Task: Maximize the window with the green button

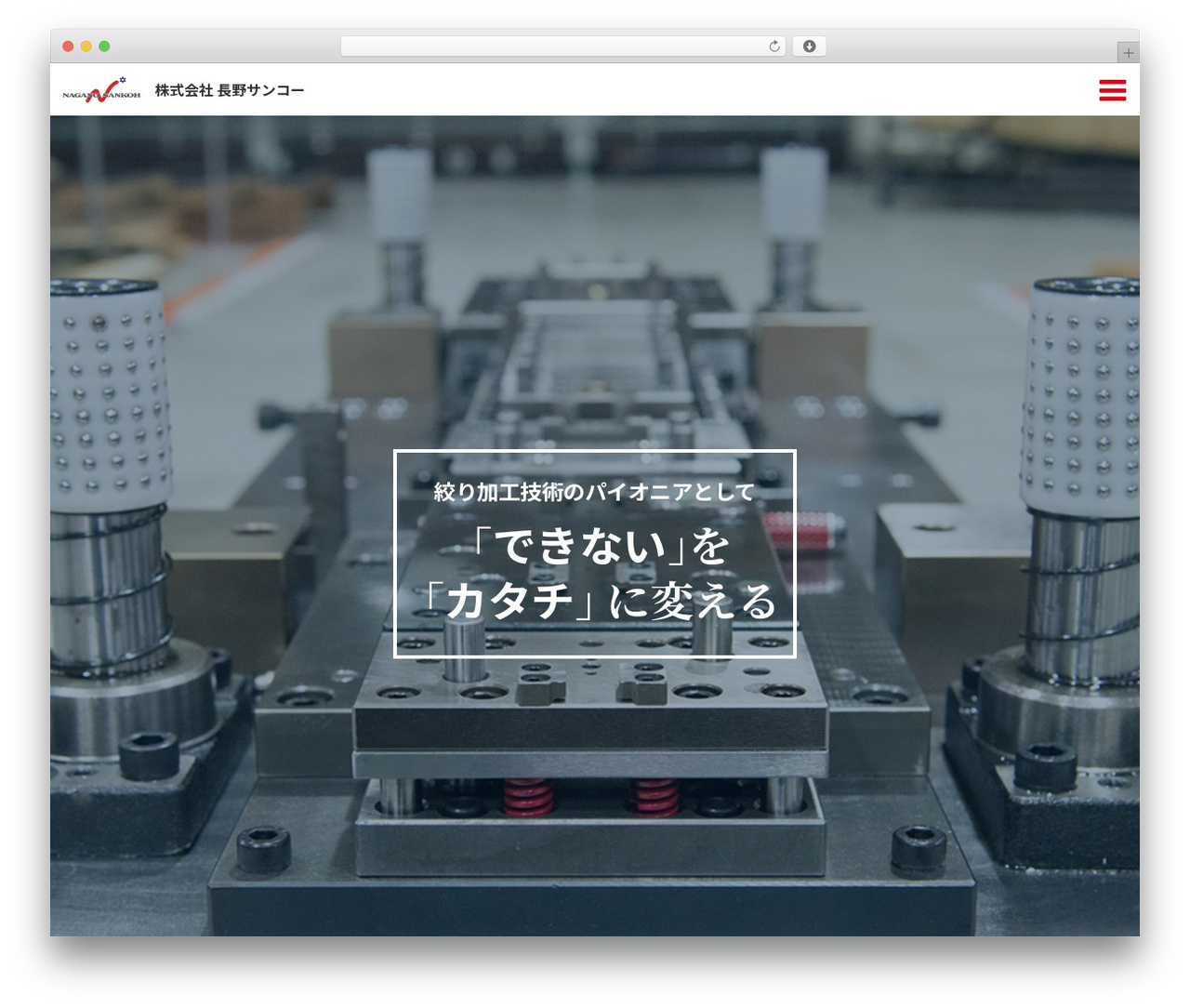Action: point(104,46)
